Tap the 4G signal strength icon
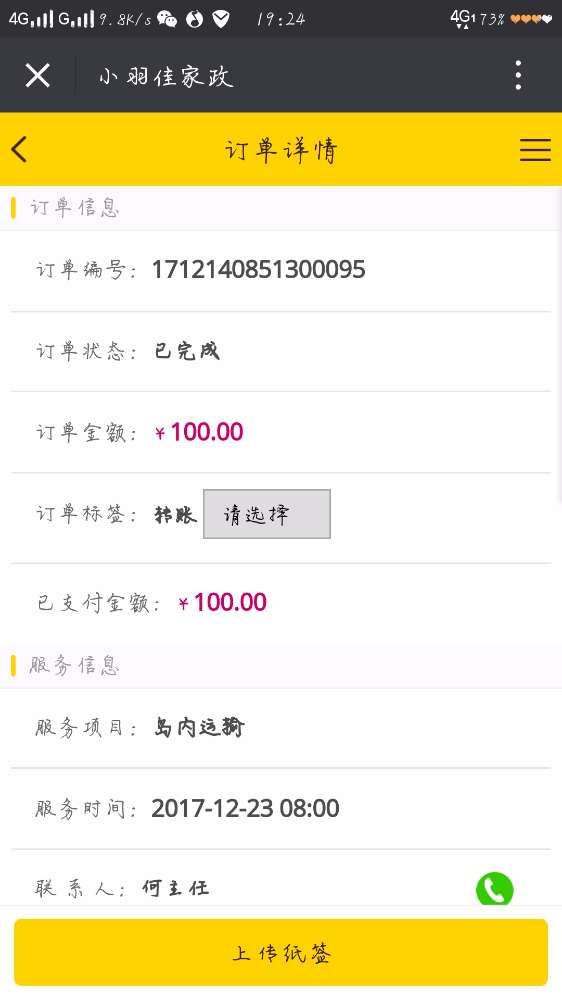Viewport: 562px width, 1000px height. 31,18
